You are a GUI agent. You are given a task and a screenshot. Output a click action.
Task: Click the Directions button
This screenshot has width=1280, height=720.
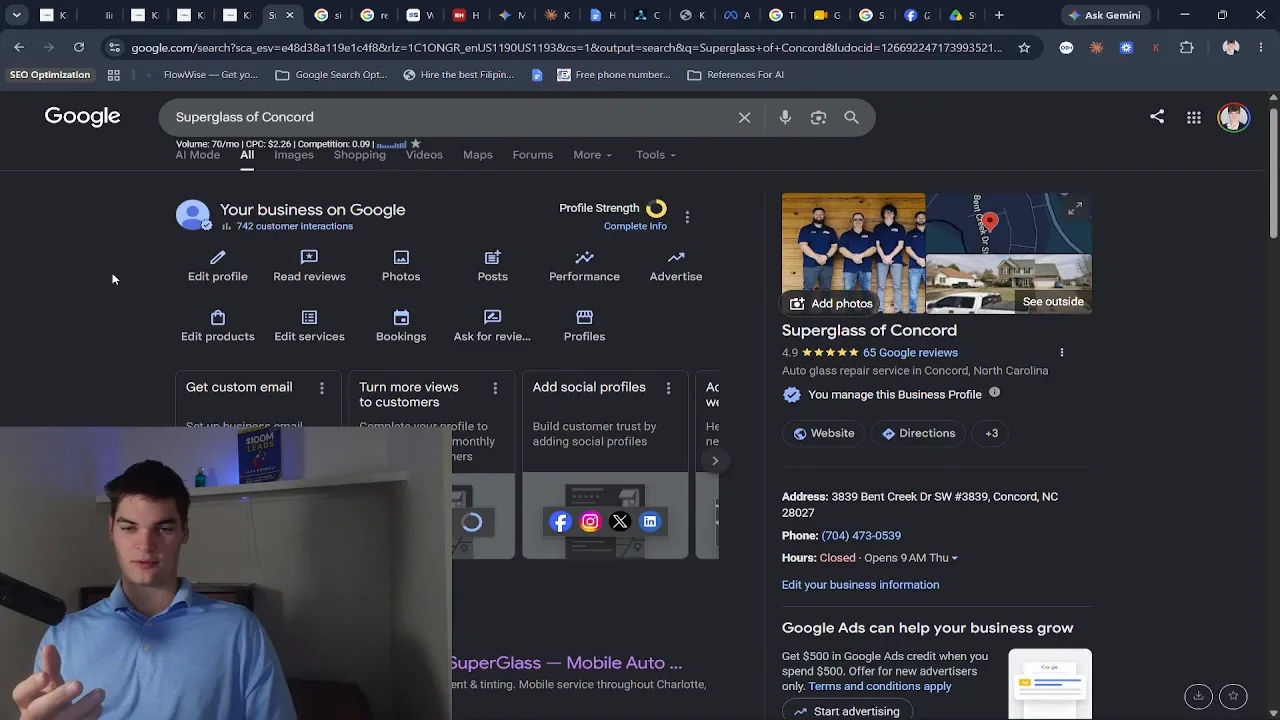click(918, 433)
